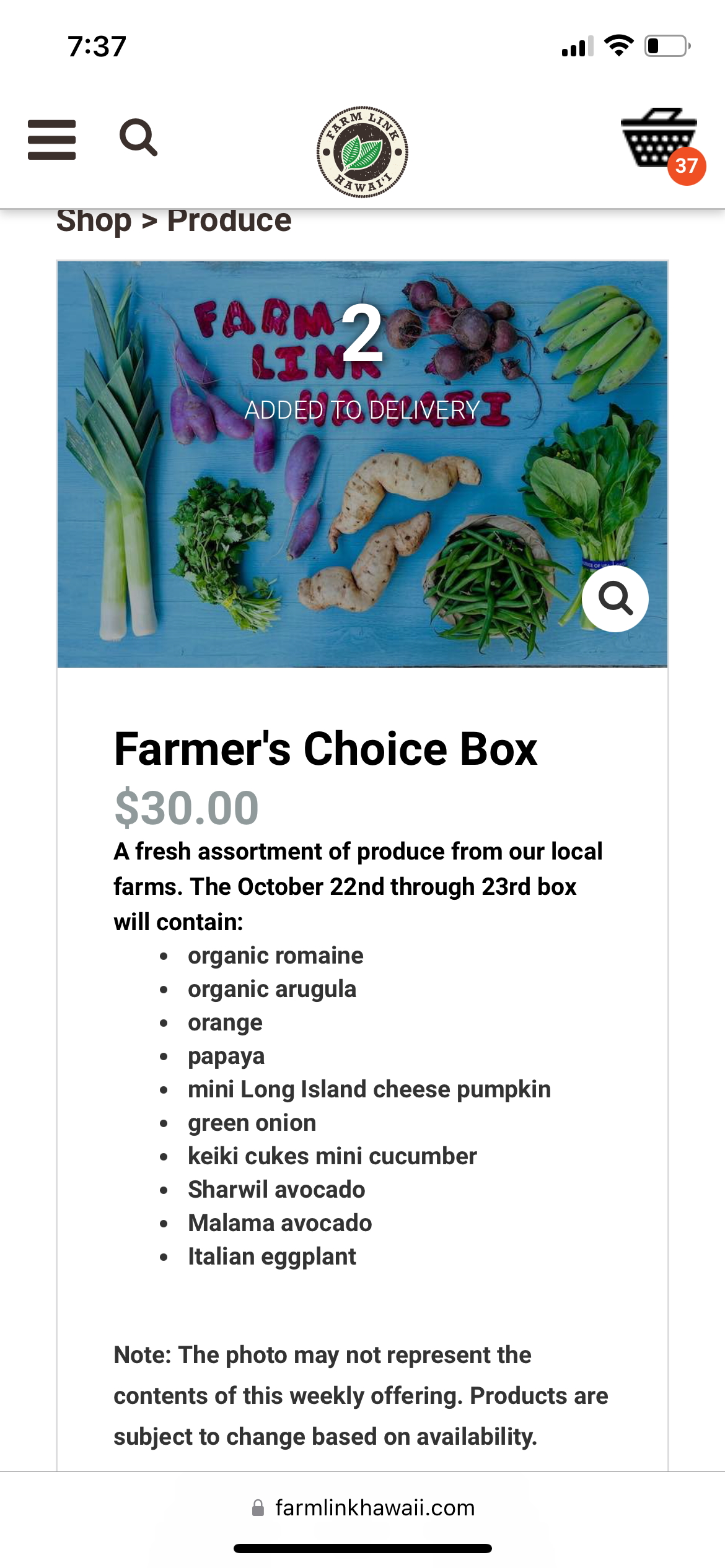Tap the cellular signal bars
This screenshot has width=725, height=1568.
[577, 47]
